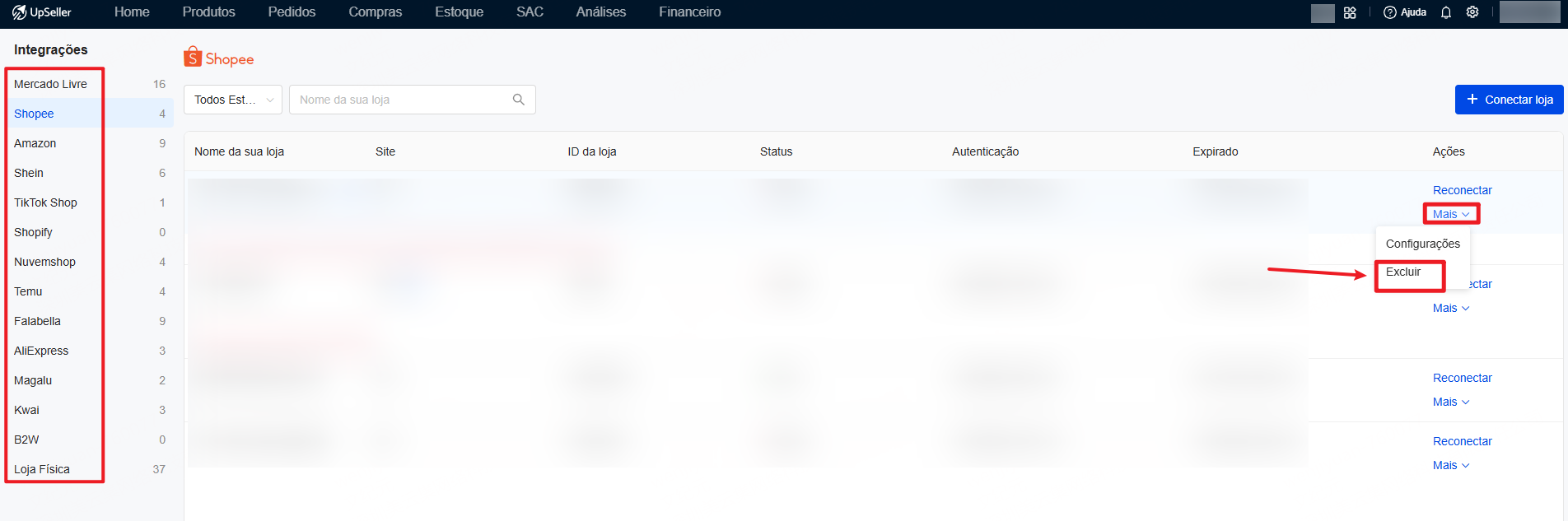
Task: Expand Mais dropdown for the third store
Action: [x=1451, y=402]
